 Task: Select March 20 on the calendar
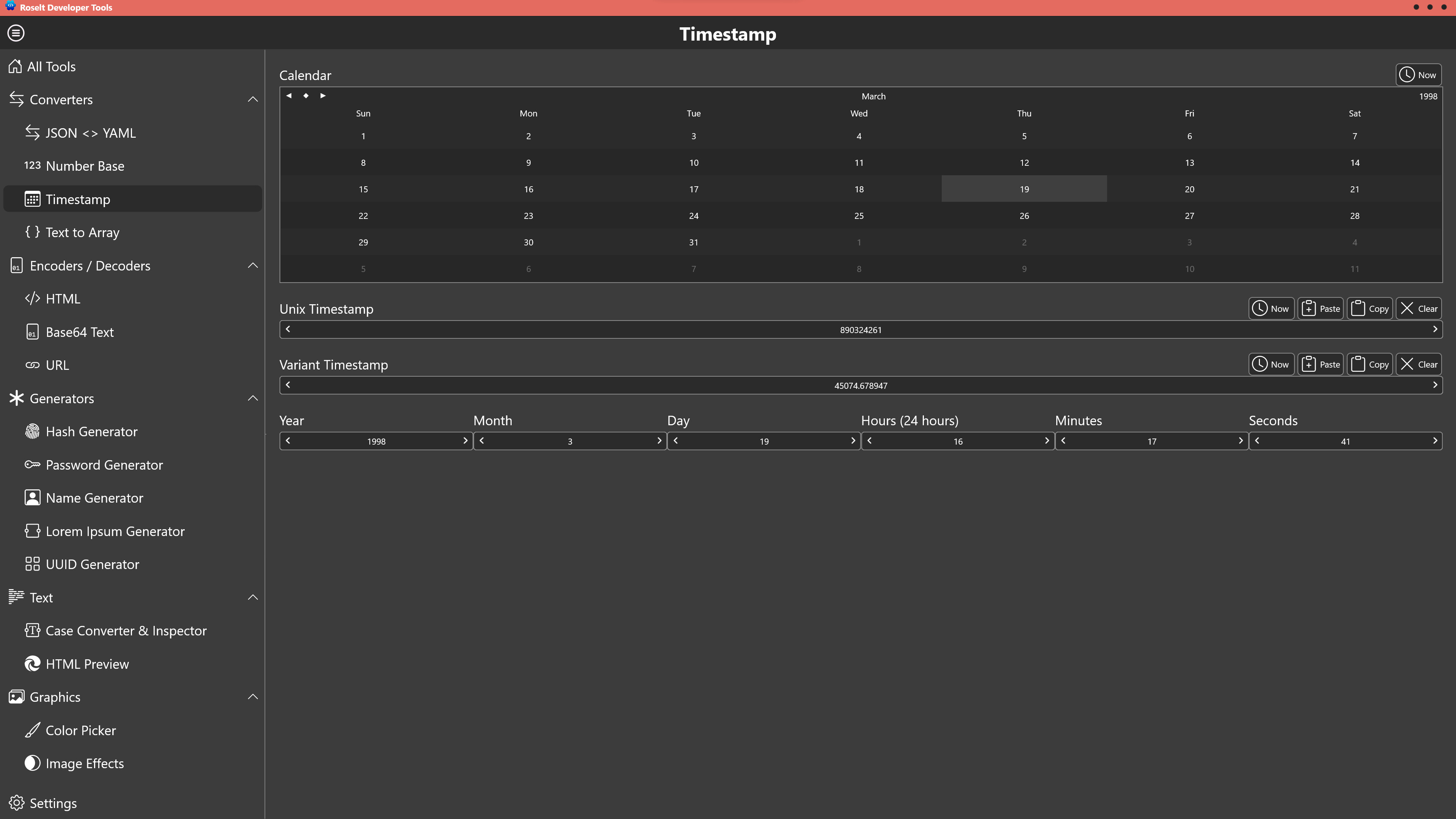click(1189, 189)
